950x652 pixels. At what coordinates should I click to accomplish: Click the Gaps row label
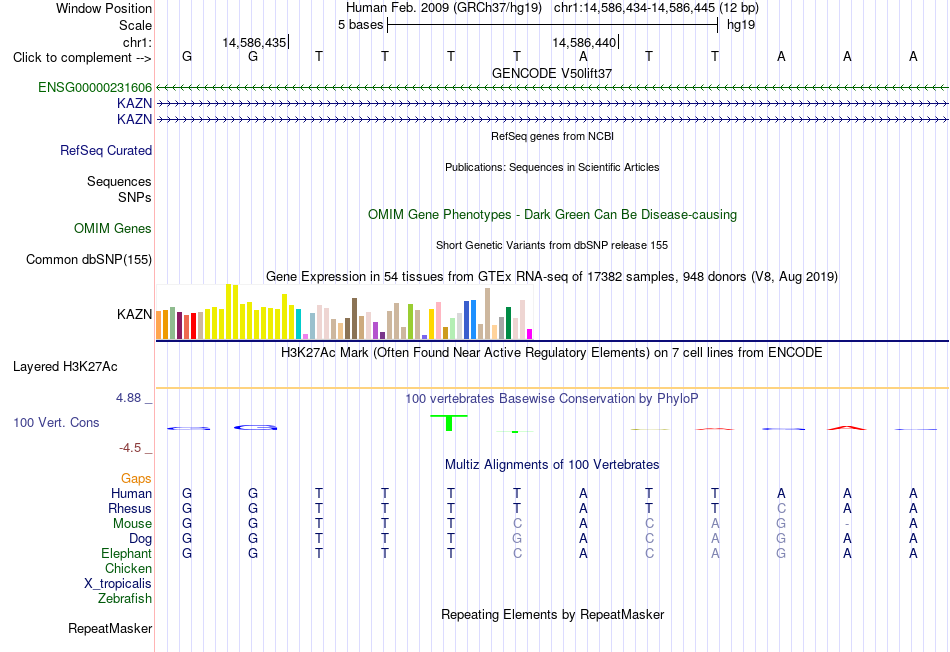pos(136,479)
